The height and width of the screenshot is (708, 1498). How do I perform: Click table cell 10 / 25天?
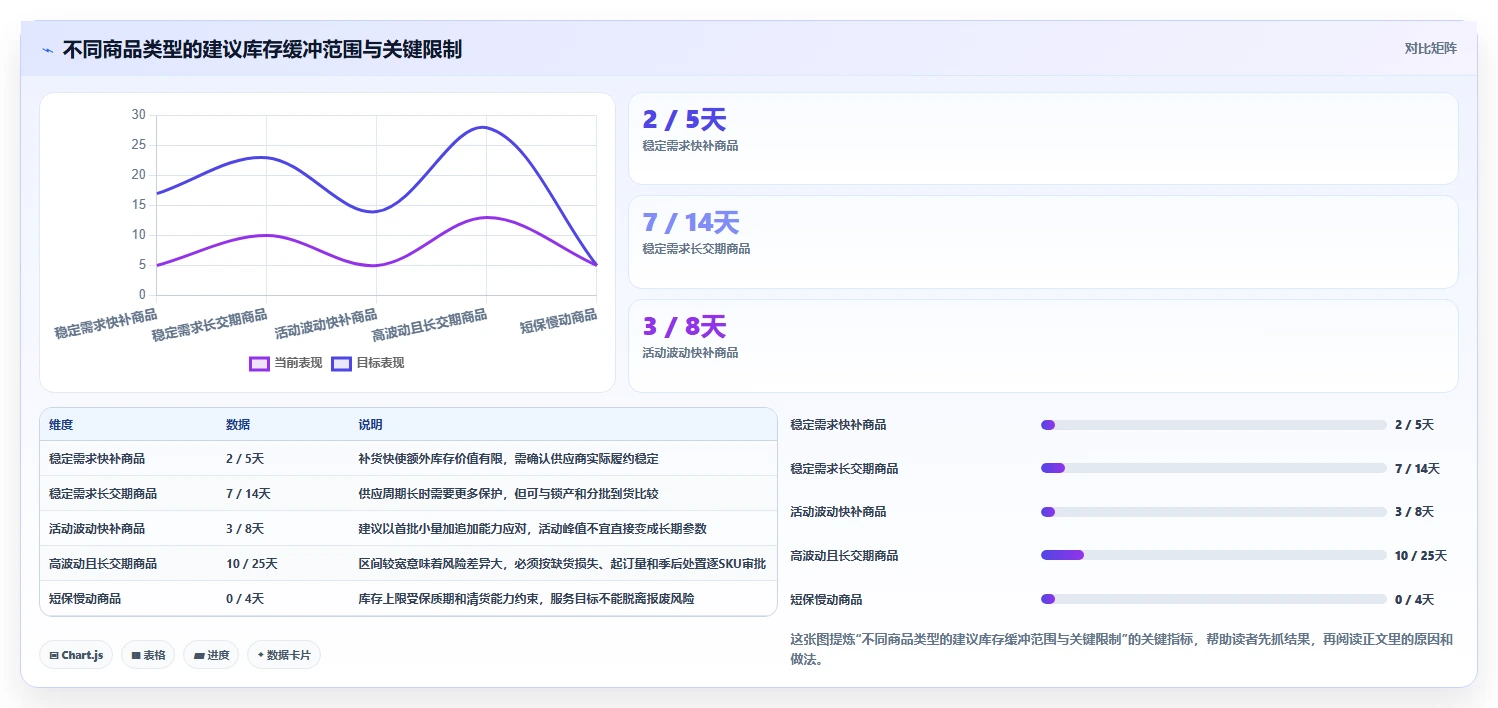point(252,564)
